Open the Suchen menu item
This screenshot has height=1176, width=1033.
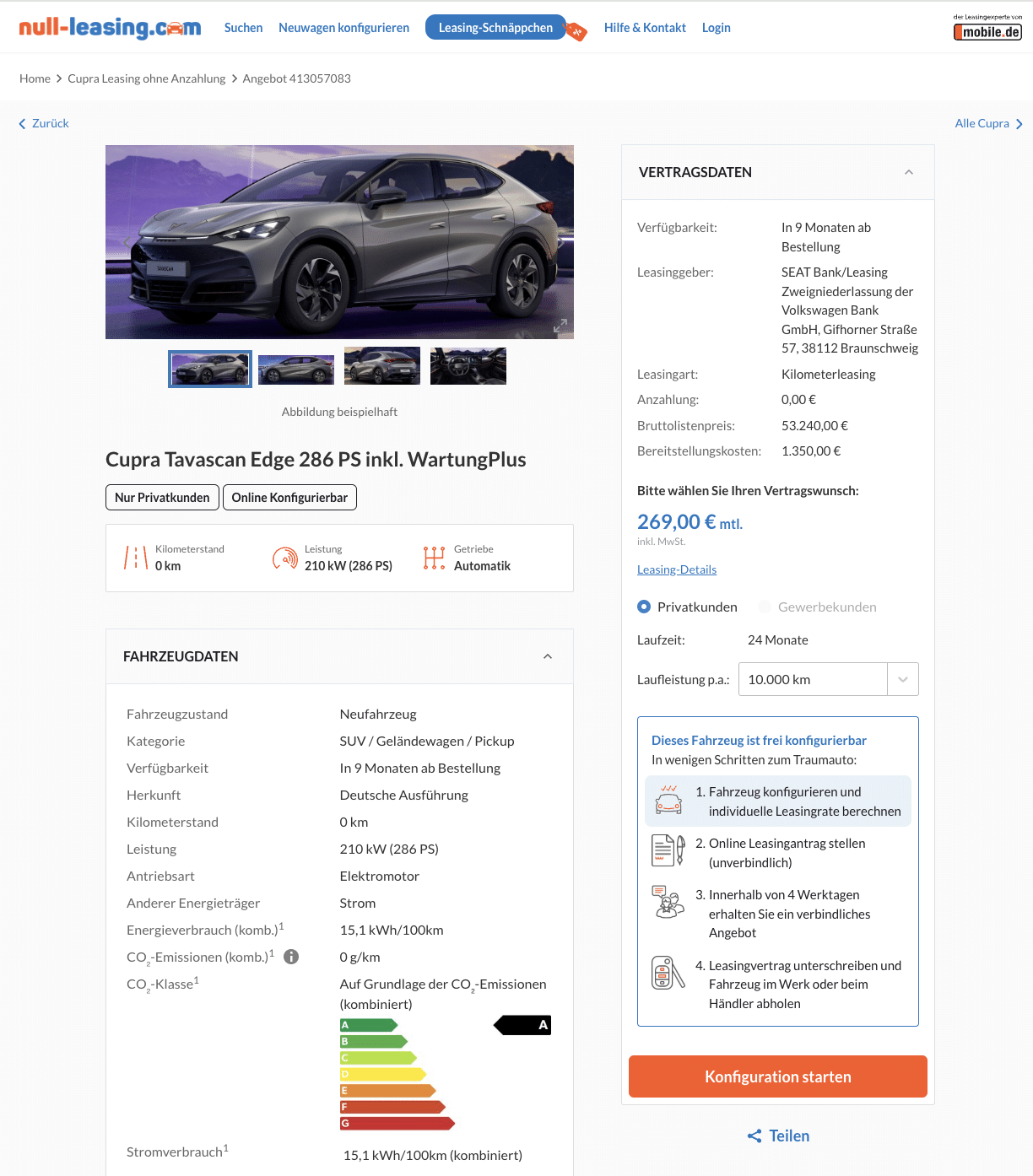tap(243, 28)
